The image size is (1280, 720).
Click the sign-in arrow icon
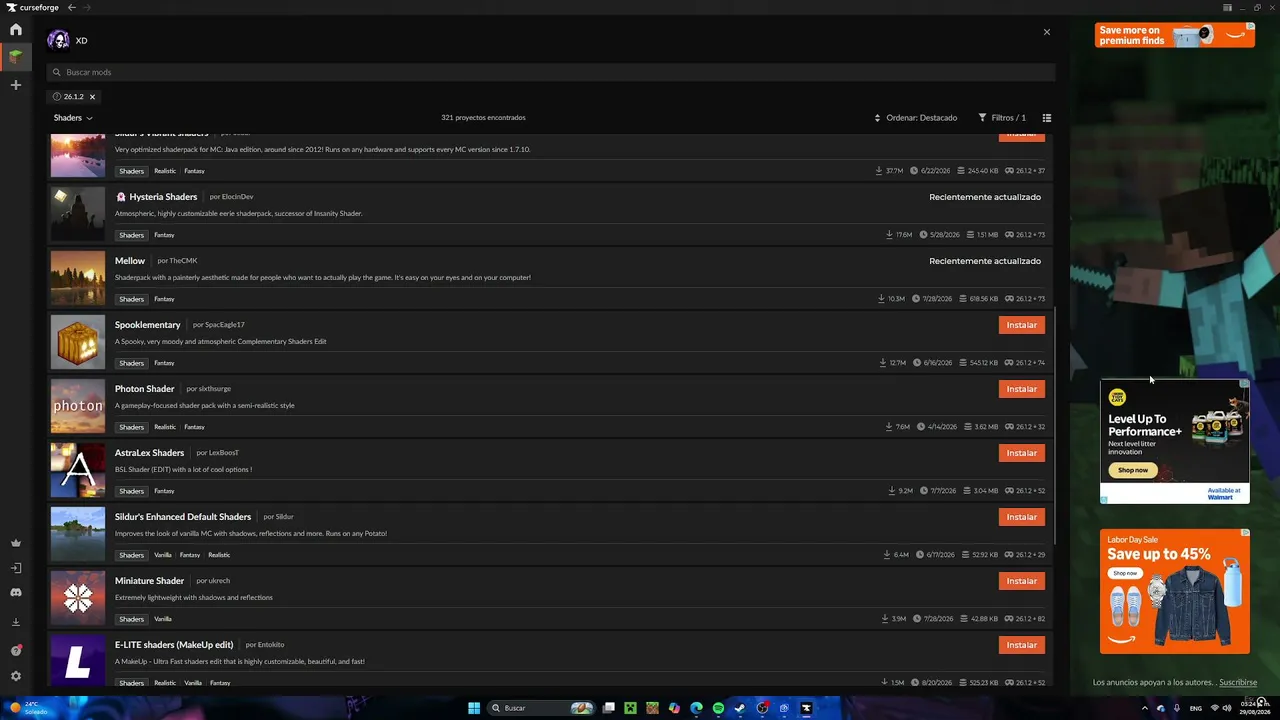pyautogui.click(x=15, y=568)
